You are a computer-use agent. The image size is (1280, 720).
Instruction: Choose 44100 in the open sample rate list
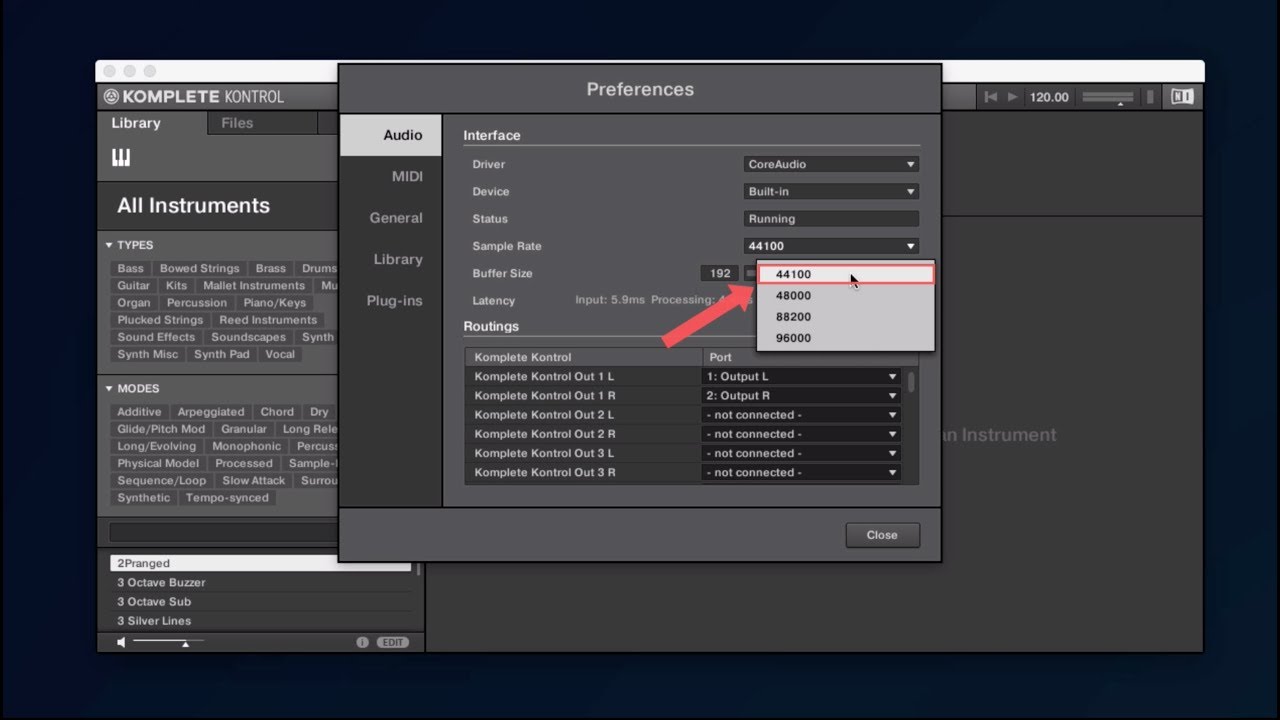pos(846,274)
